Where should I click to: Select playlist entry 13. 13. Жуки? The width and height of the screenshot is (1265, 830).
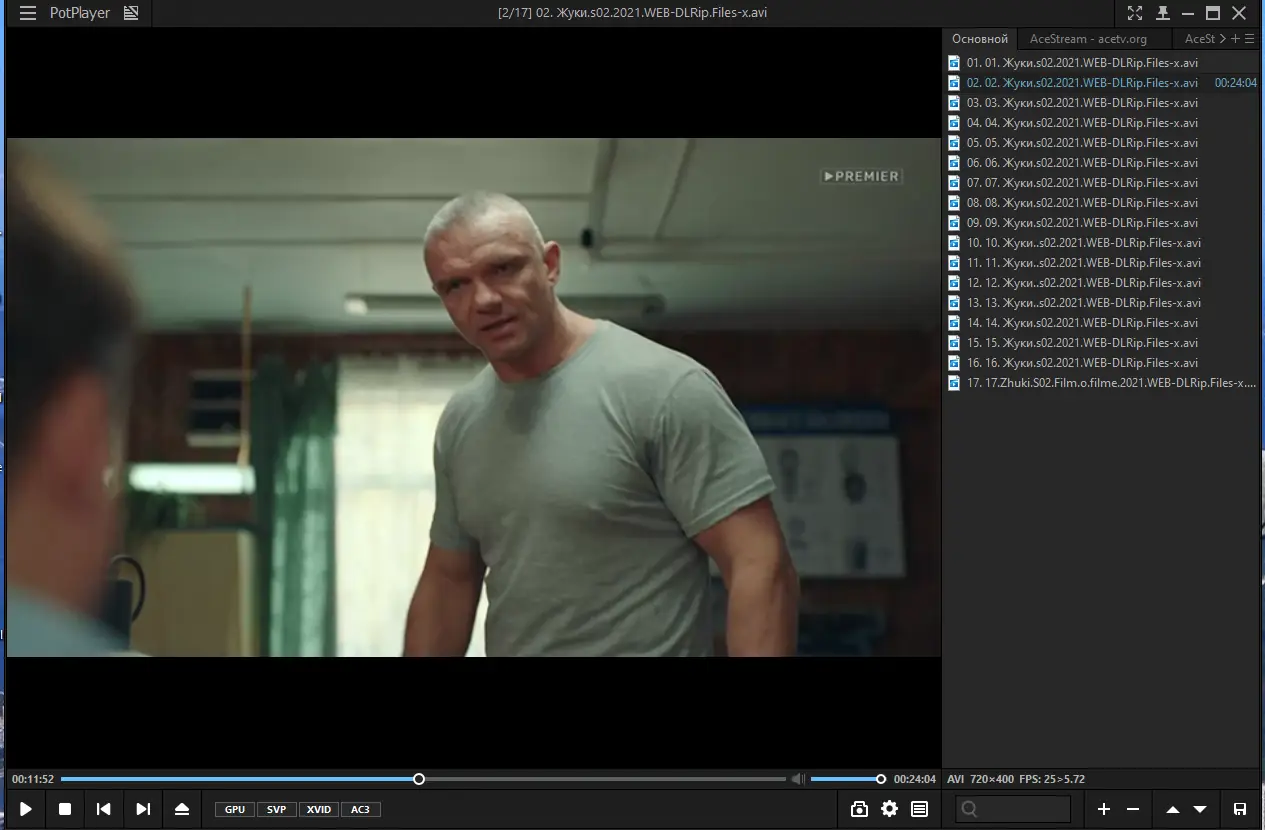point(1102,303)
